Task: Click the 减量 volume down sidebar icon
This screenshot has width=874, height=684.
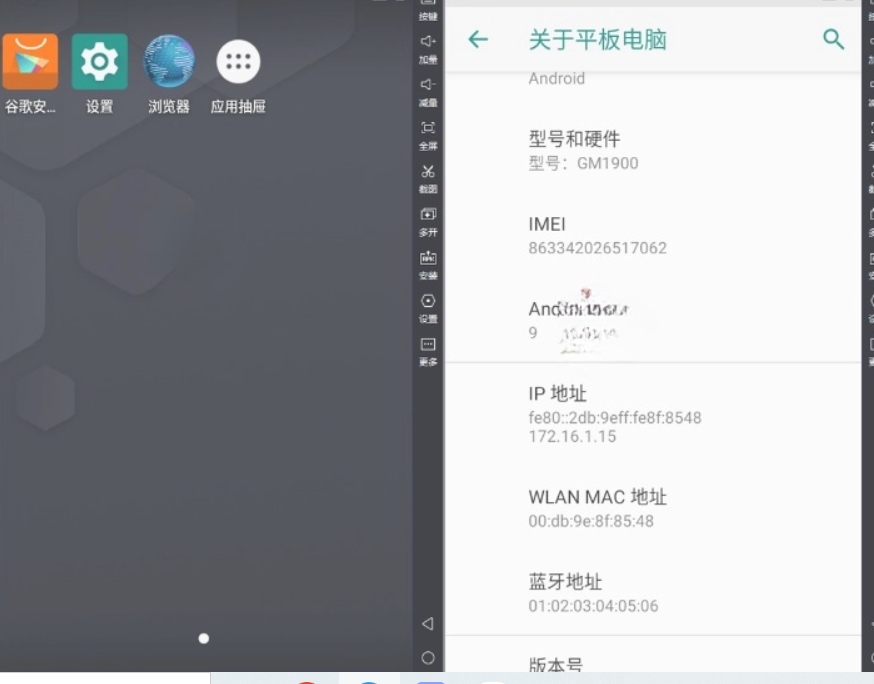Action: point(428,89)
